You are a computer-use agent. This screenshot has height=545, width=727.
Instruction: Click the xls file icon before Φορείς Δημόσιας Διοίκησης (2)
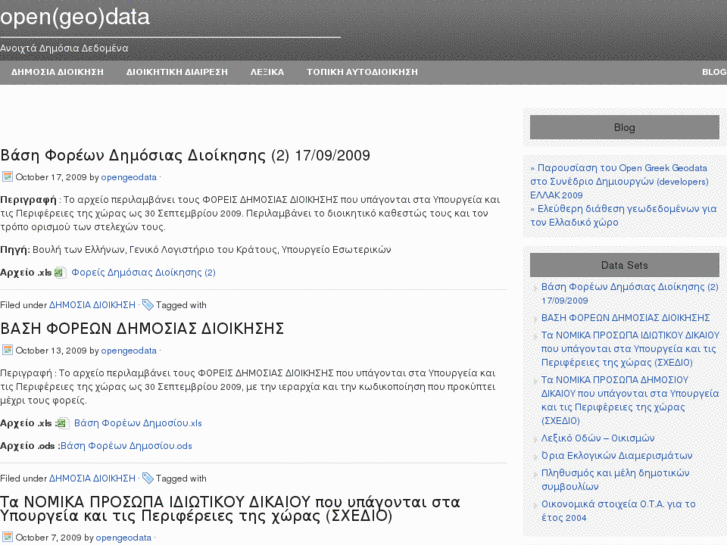tap(59, 272)
